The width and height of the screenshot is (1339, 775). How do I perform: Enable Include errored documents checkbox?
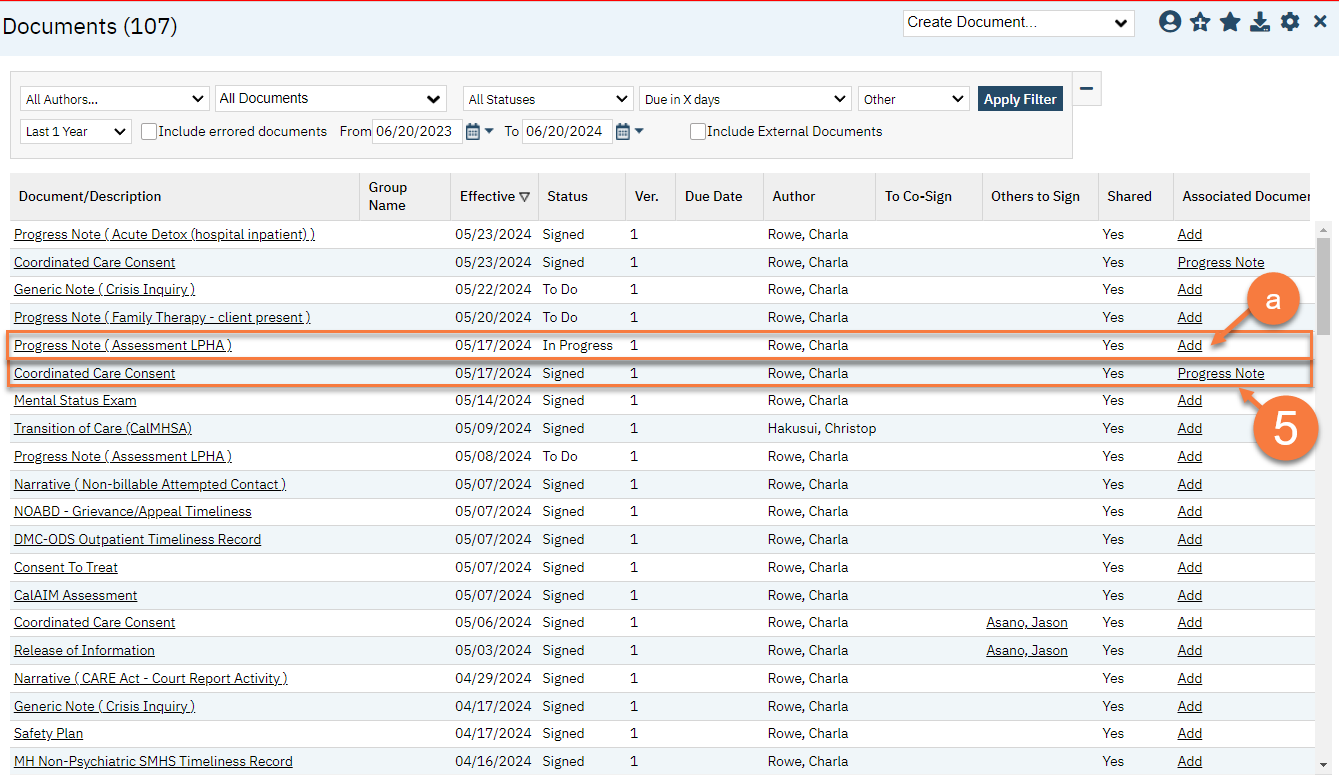tap(149, 131)
